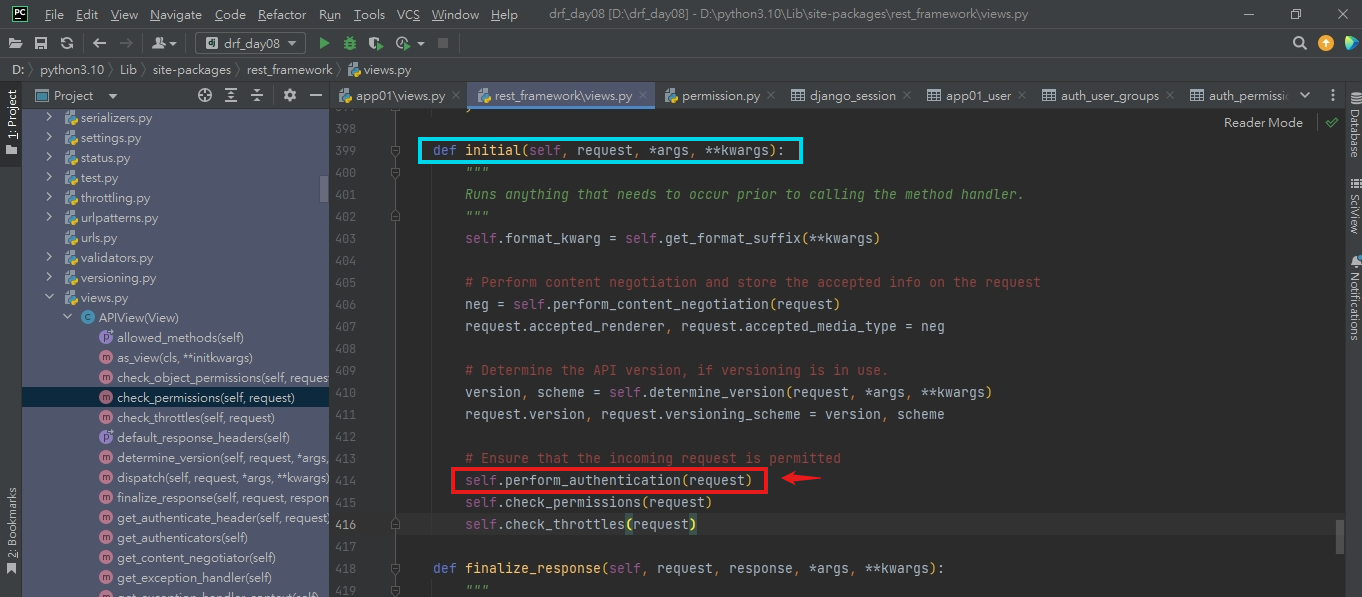Toggle the 1: Project tool window
This screenshot has width=1362, height=597.
[x=11, y=122]
